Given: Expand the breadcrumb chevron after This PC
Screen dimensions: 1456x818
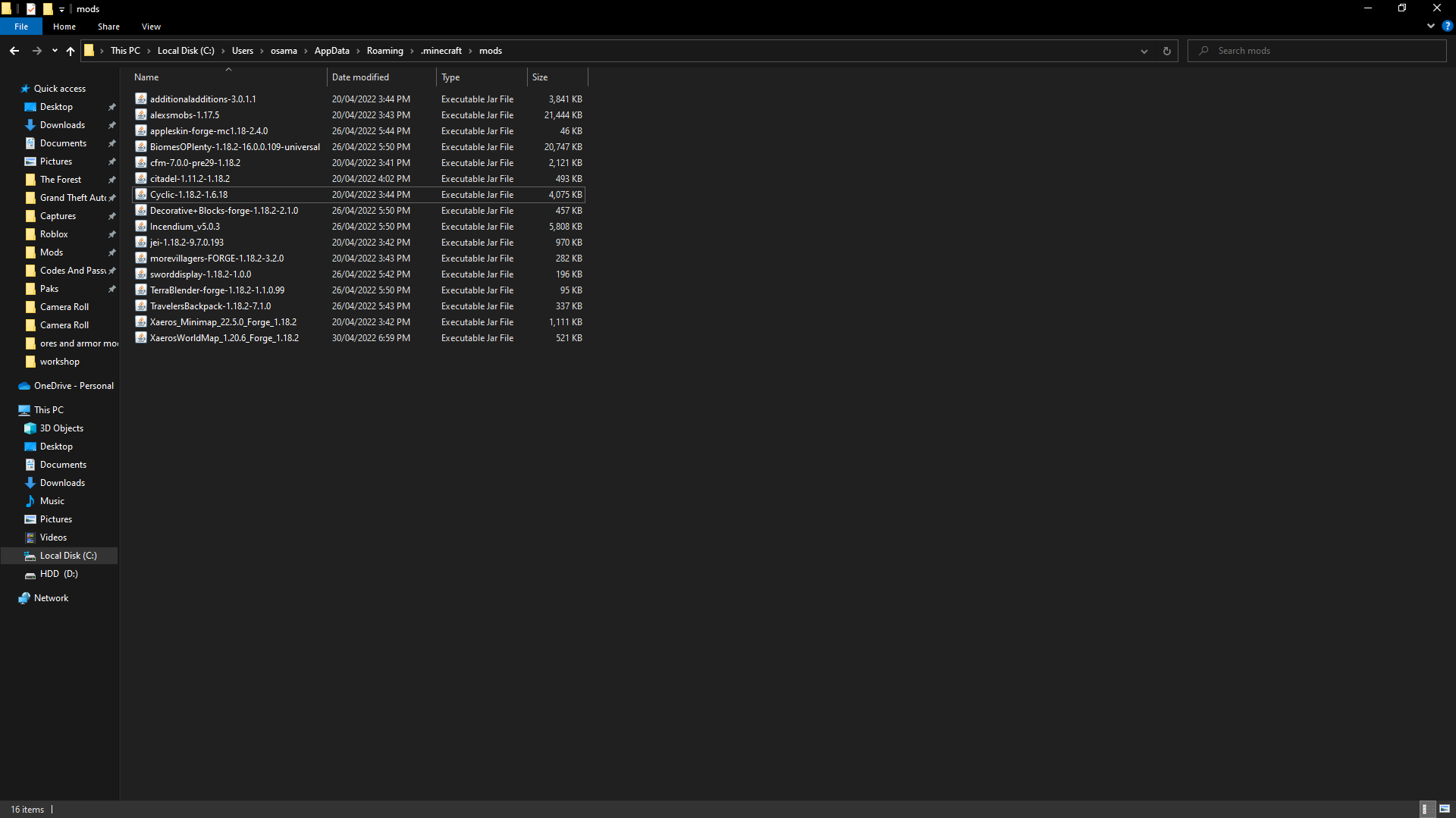Looking at the screenshot, I should (149, 51).
